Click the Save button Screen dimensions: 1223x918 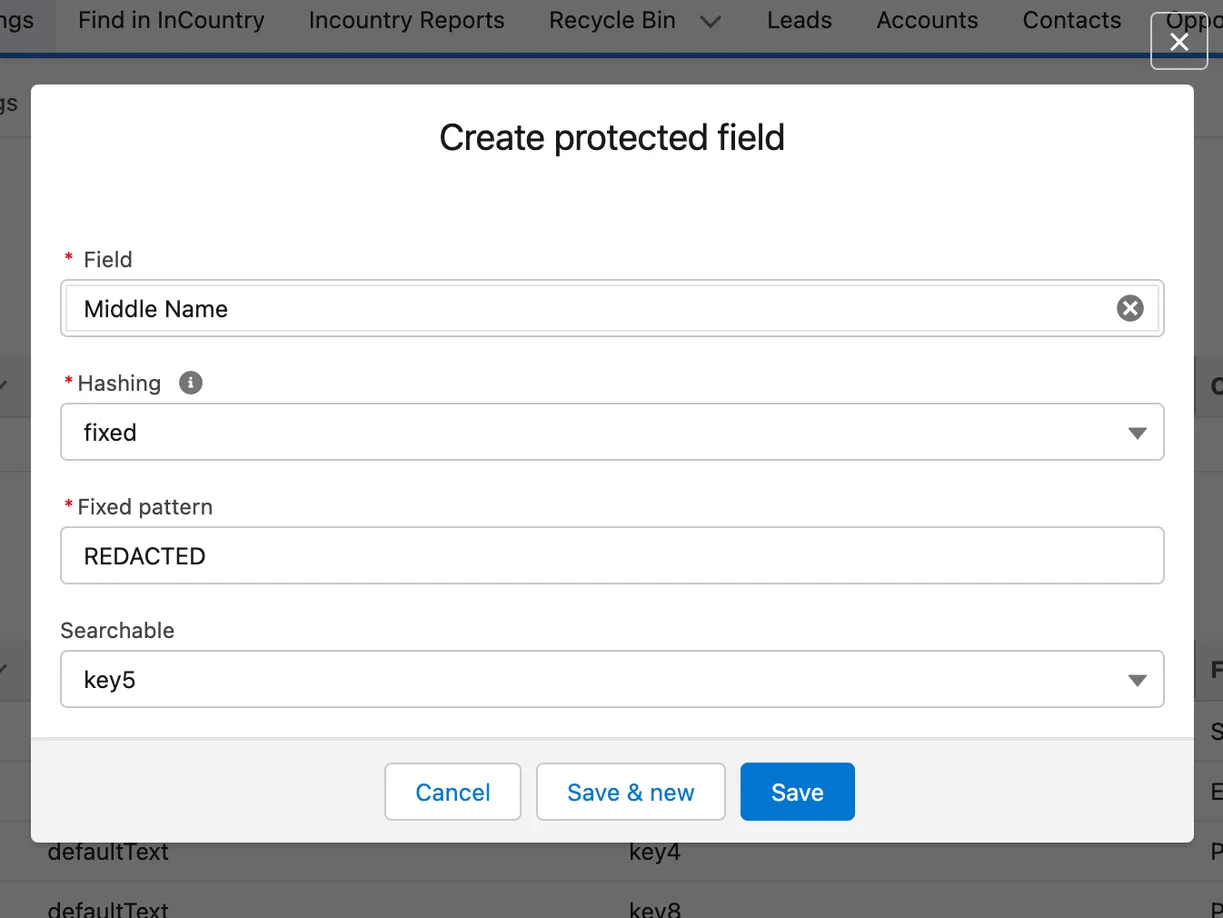point(797,791)
